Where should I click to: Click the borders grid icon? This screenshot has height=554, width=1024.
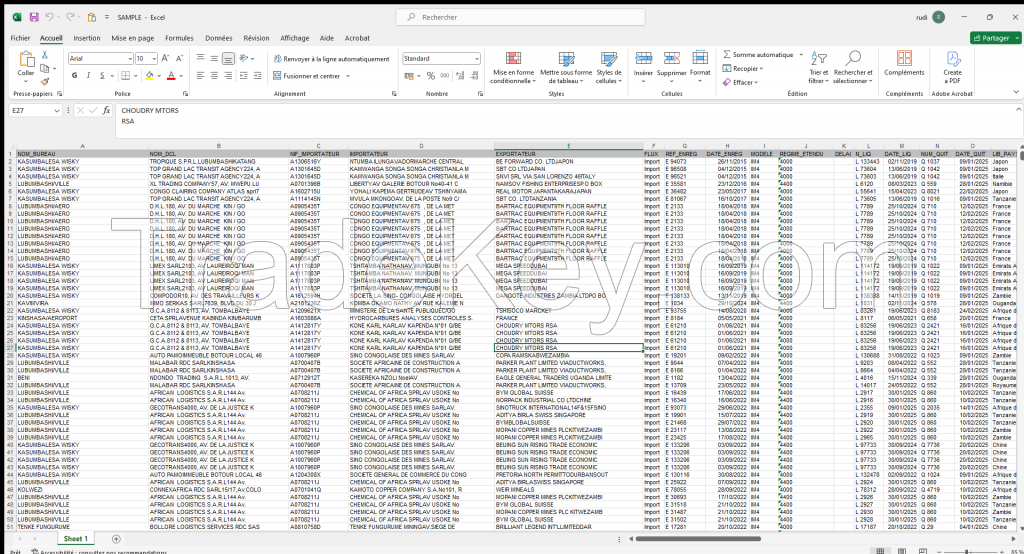(x=126, y=76)
